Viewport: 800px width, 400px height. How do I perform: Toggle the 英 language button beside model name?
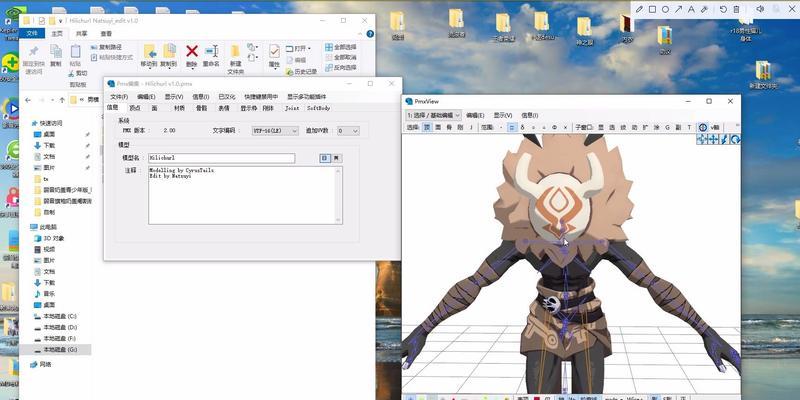tap(336, 158)
